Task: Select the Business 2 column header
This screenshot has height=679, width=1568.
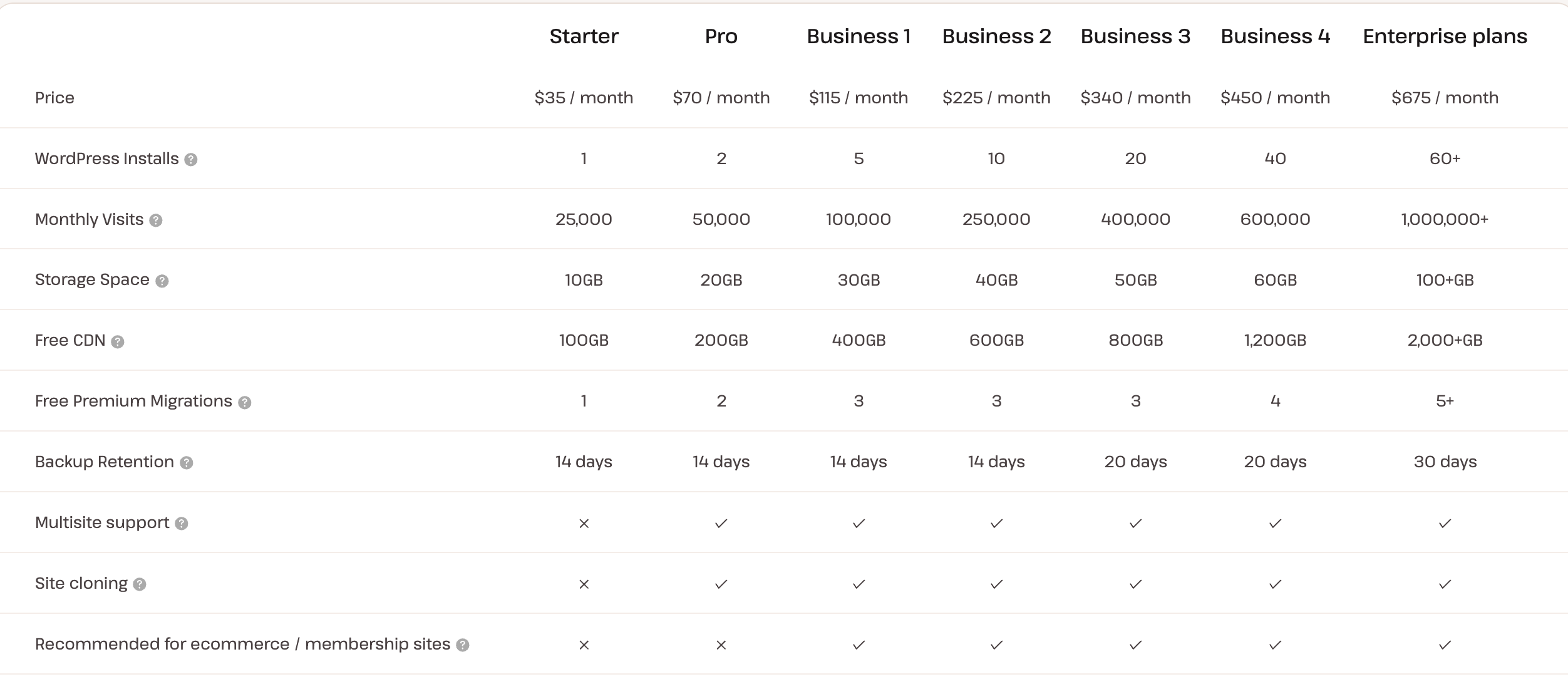Action: tap(996, 36)
